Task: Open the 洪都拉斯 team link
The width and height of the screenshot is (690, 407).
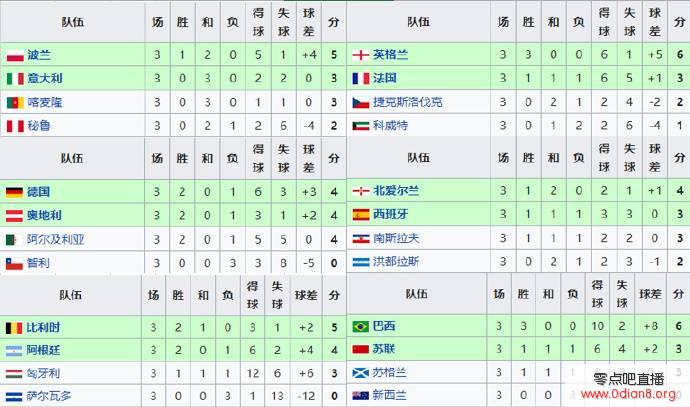Action: (x=396, y=262)
